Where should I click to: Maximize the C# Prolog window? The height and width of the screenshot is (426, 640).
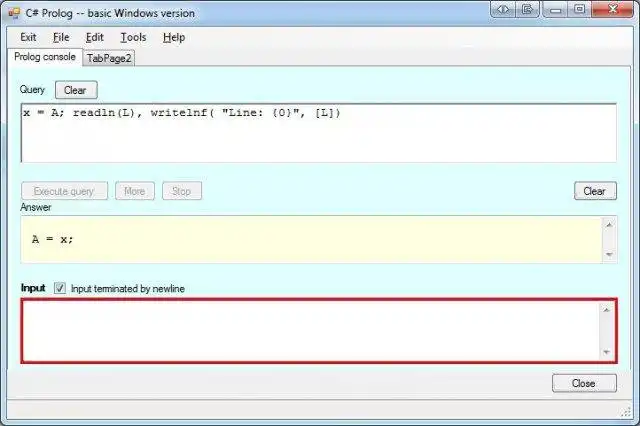coord(579,9)
